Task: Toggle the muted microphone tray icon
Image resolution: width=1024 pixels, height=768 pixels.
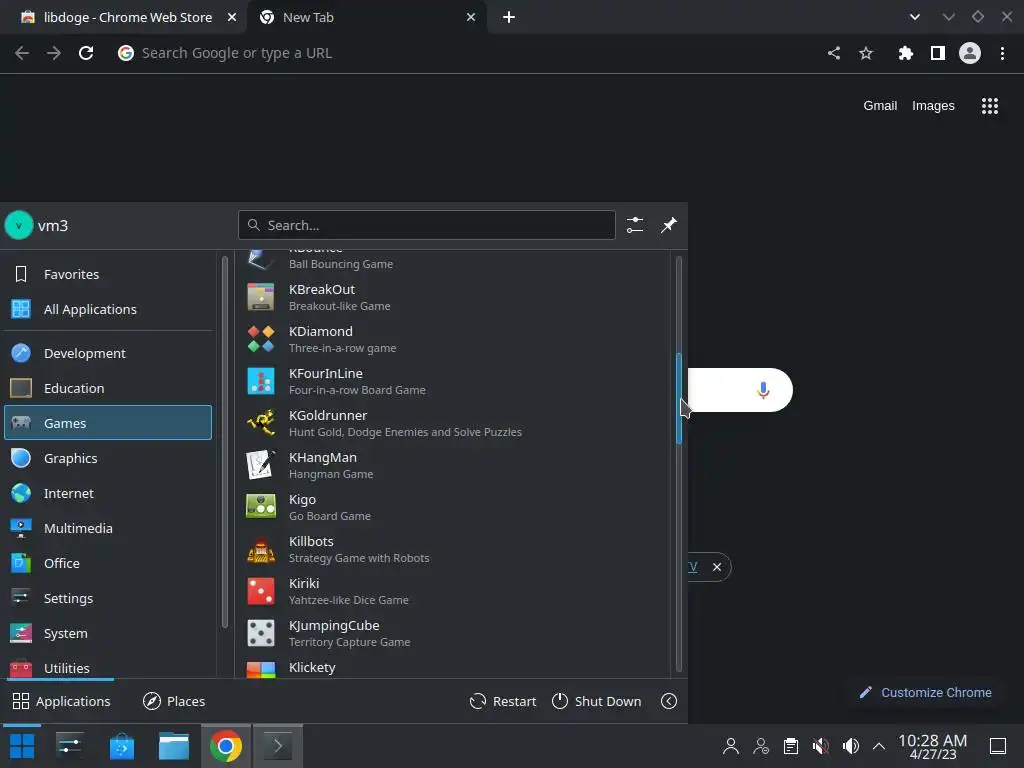Action: point(820,746)
